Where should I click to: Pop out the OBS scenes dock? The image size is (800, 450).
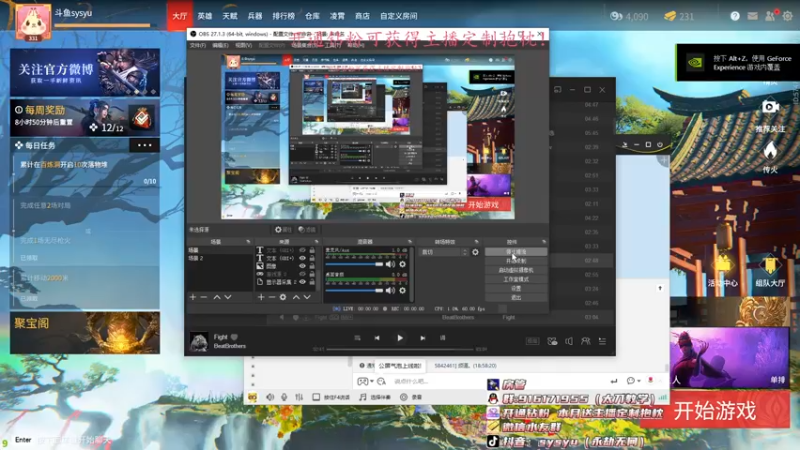click(x=248, y=242)
